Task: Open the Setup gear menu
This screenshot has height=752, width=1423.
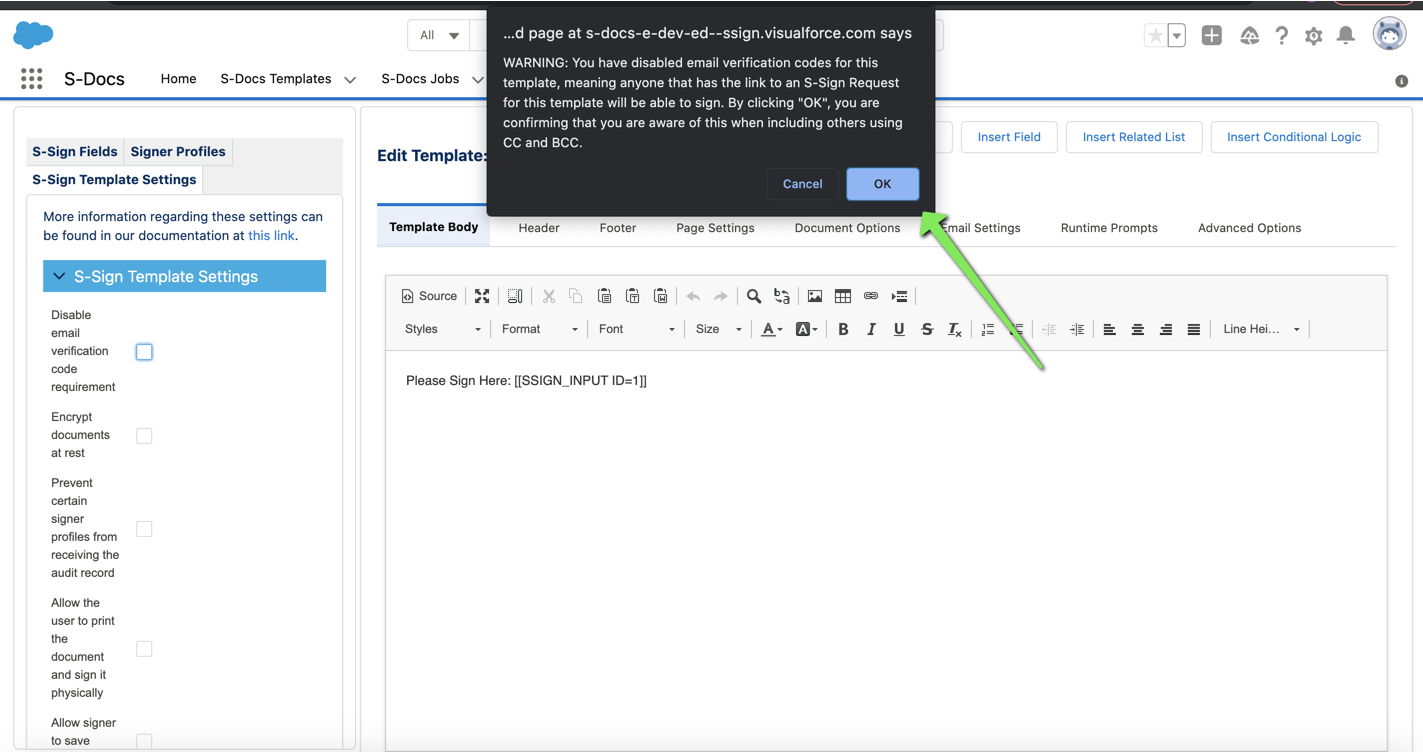Action: pos(1313,36)
